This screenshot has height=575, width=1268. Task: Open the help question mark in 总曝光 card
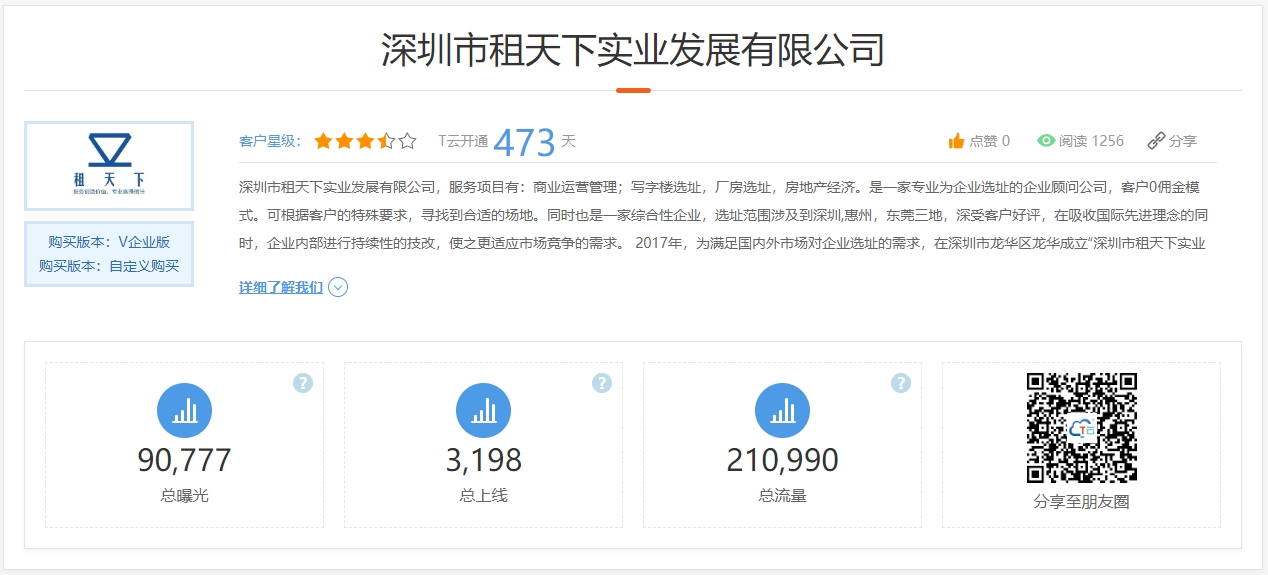pyautogui.click(x=303, y=383)
